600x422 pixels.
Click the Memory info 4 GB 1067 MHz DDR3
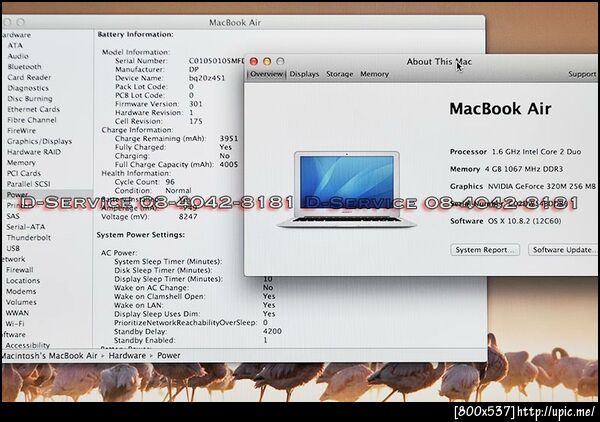pos(524,169)
